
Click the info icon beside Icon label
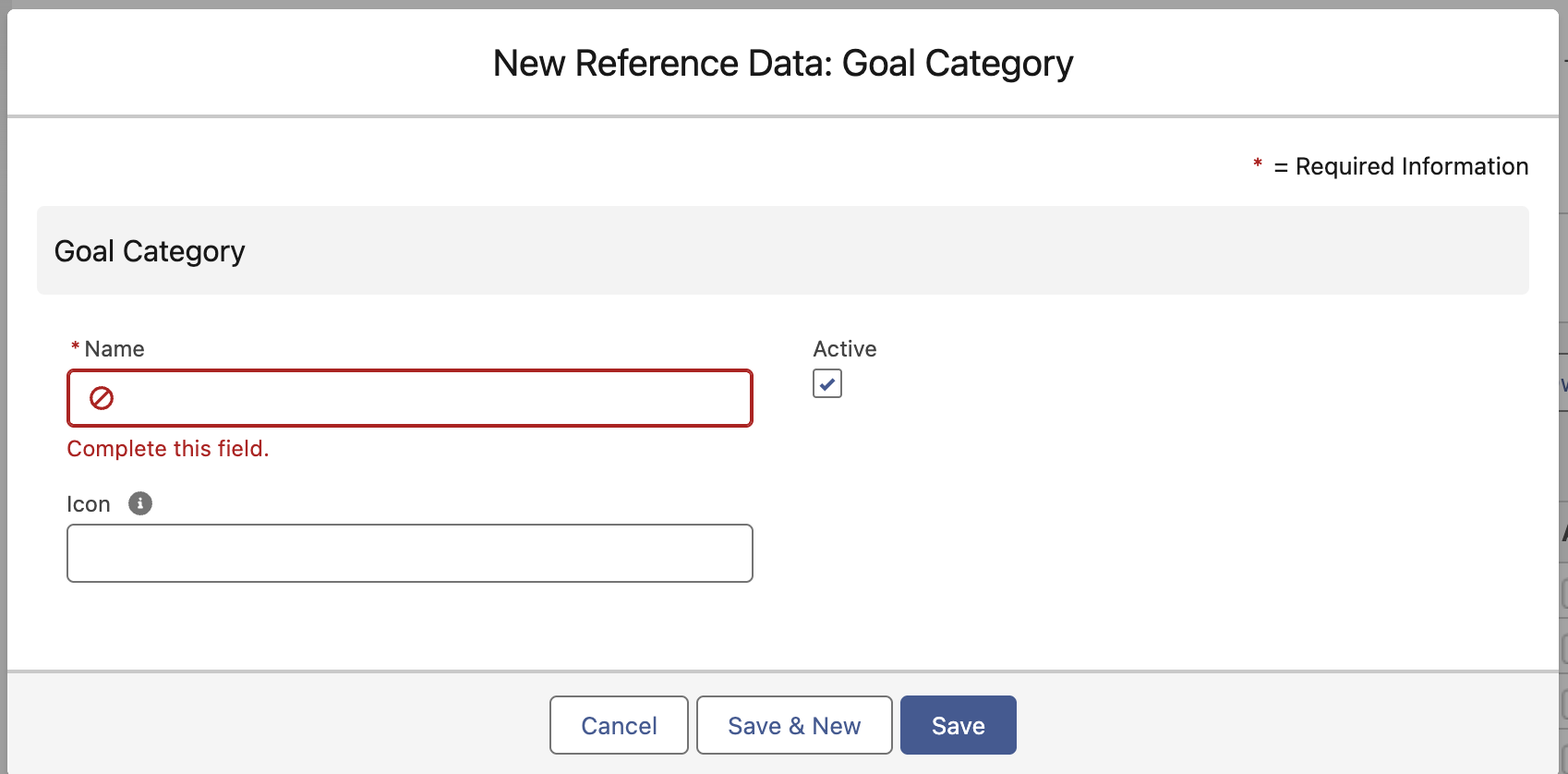pos(140,503)
